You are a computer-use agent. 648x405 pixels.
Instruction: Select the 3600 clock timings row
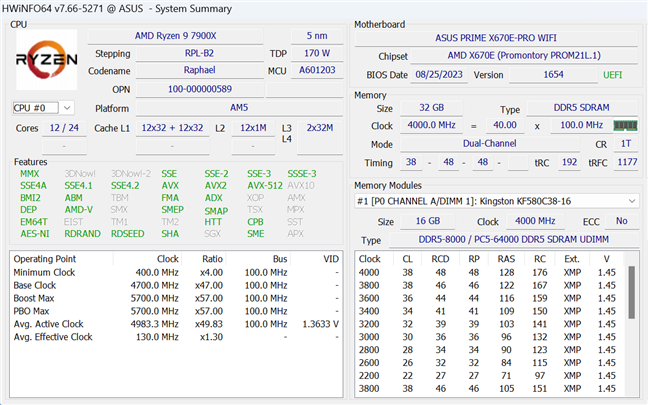pos(491,298)
